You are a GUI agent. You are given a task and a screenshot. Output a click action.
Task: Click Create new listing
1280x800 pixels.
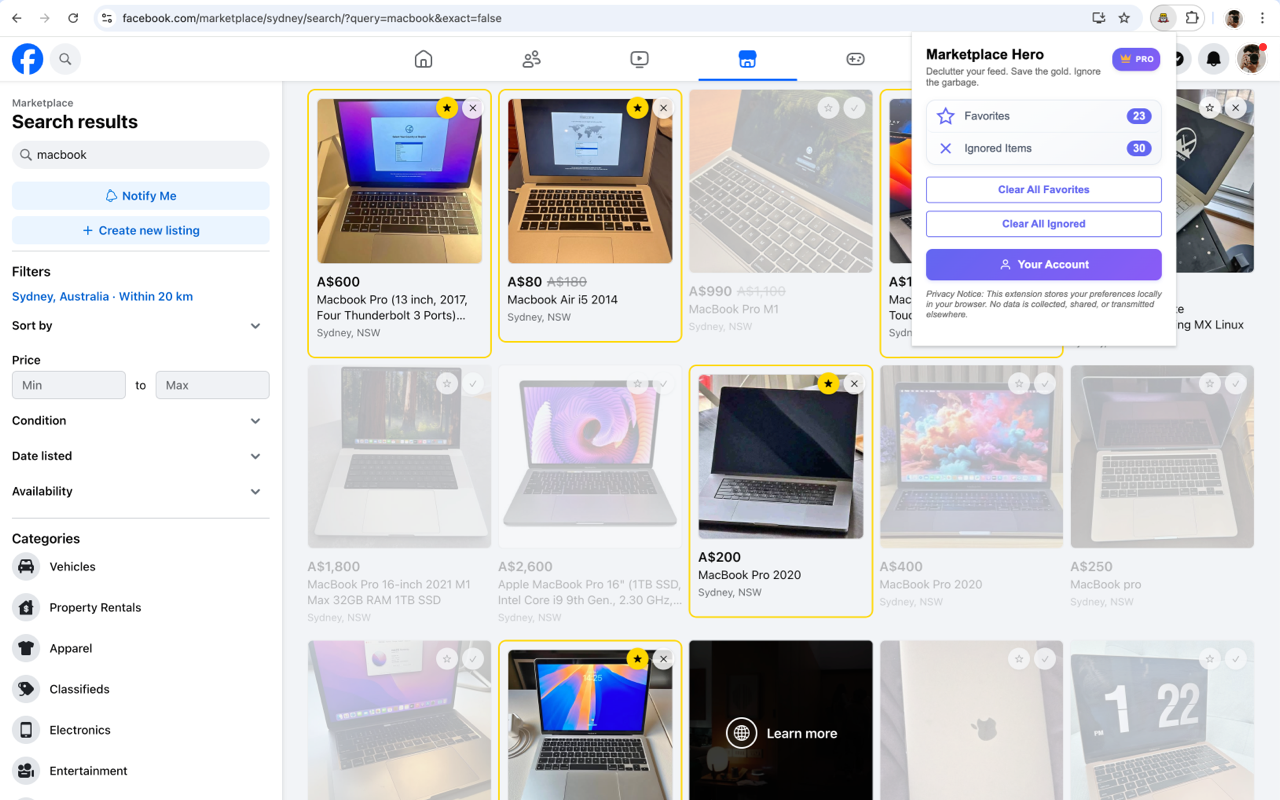tap(140, 230)
